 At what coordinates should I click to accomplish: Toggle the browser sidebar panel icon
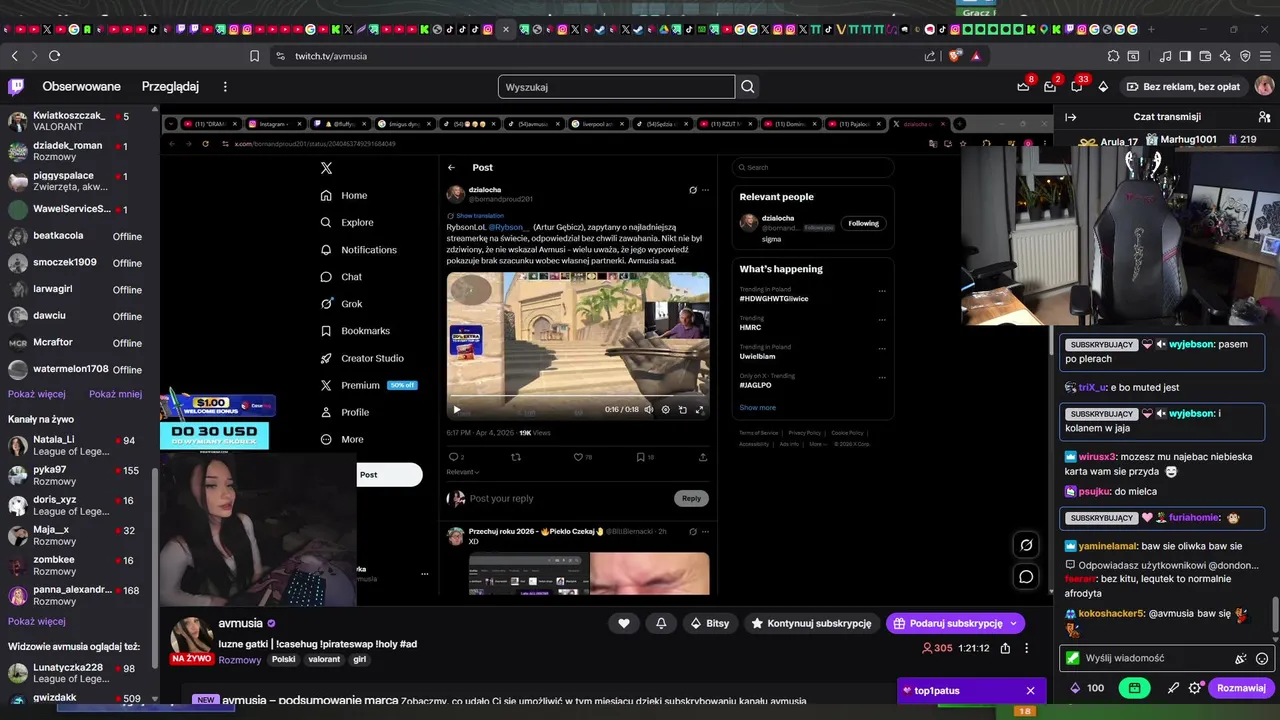(1185, 56)
